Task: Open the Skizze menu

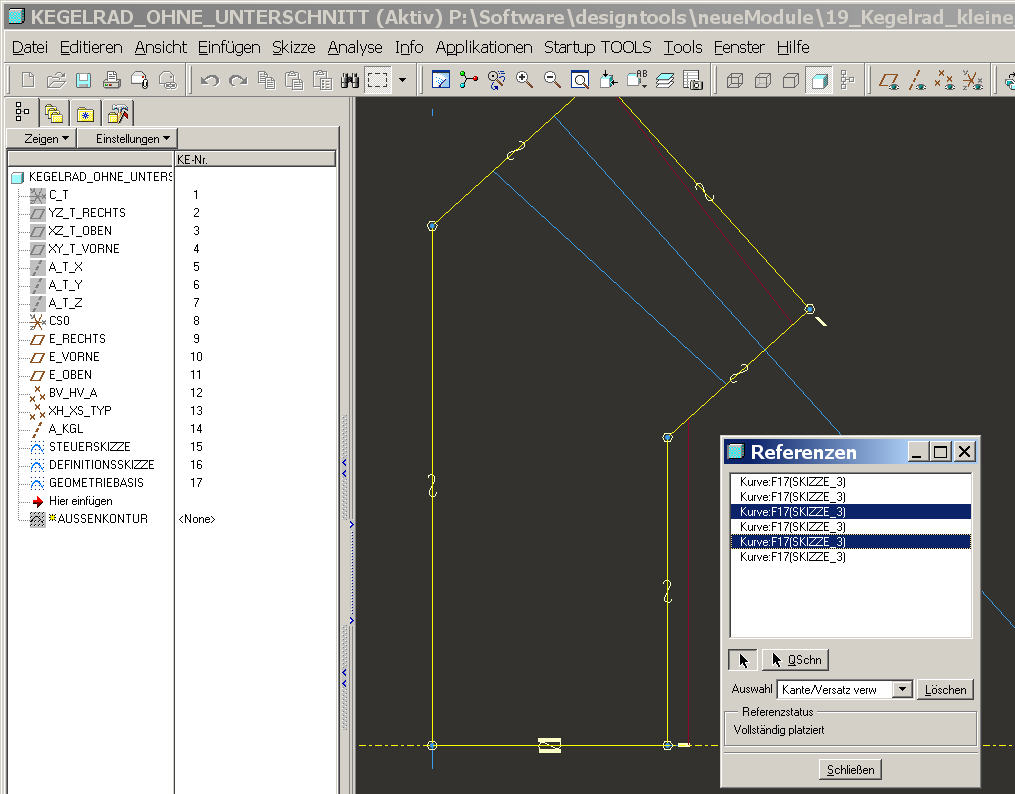Action: click(293, 47)
